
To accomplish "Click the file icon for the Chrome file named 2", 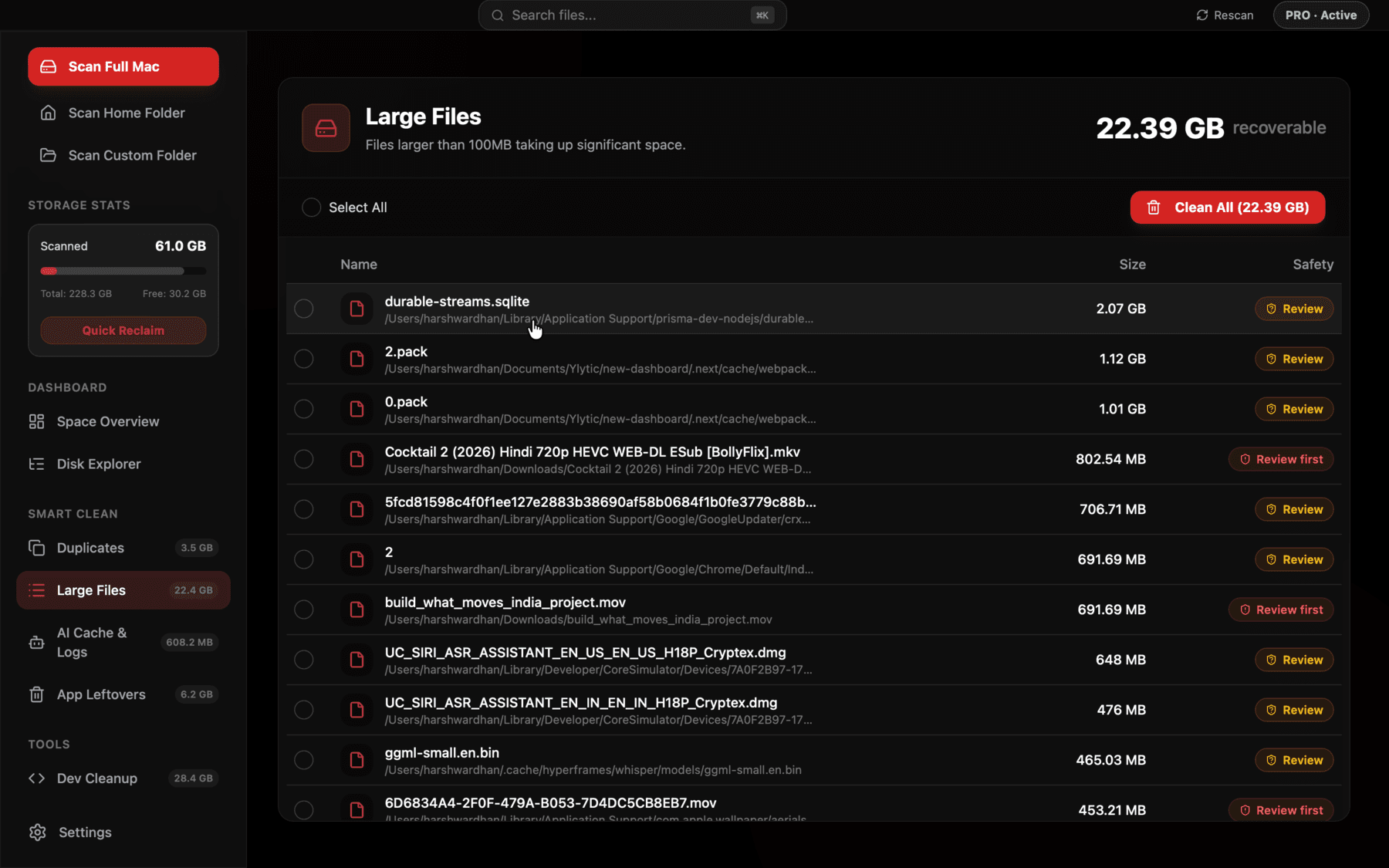I will [x=357, y=559].
